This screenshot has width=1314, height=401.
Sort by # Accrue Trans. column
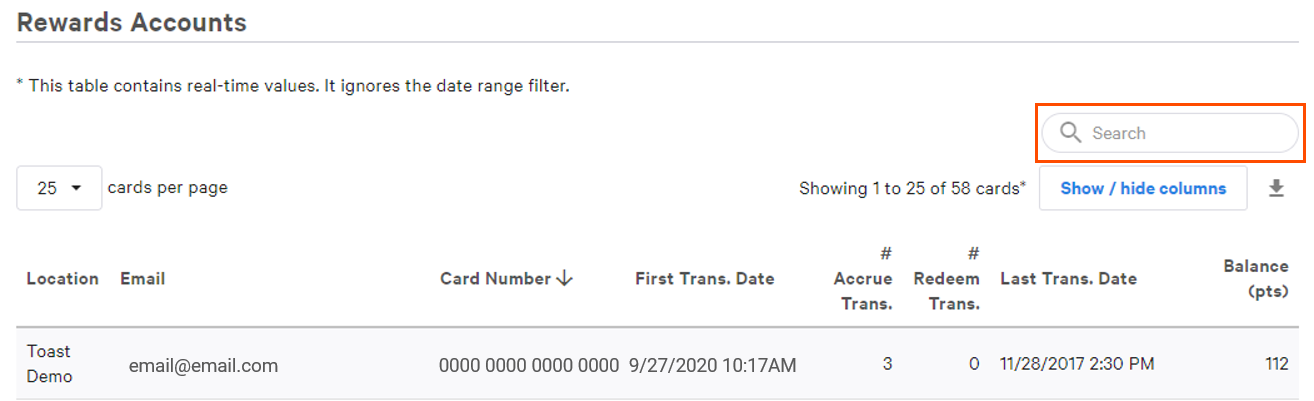pos(863,279)
